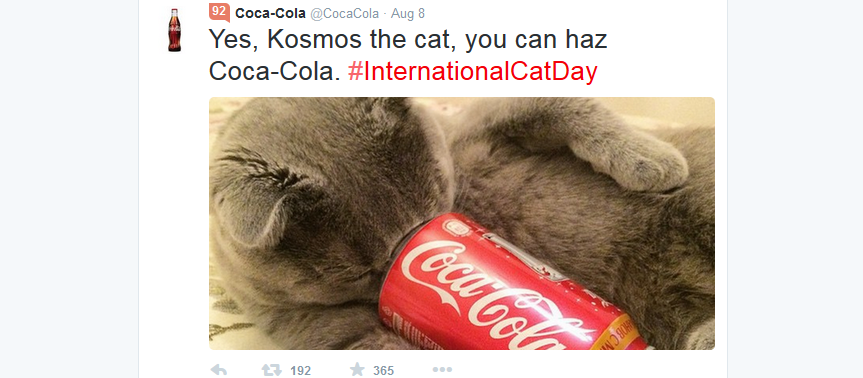Click the Coca-Cola bottle profile avatar
This screenshot has width=863, height=378.
click(x=174, y=30)
